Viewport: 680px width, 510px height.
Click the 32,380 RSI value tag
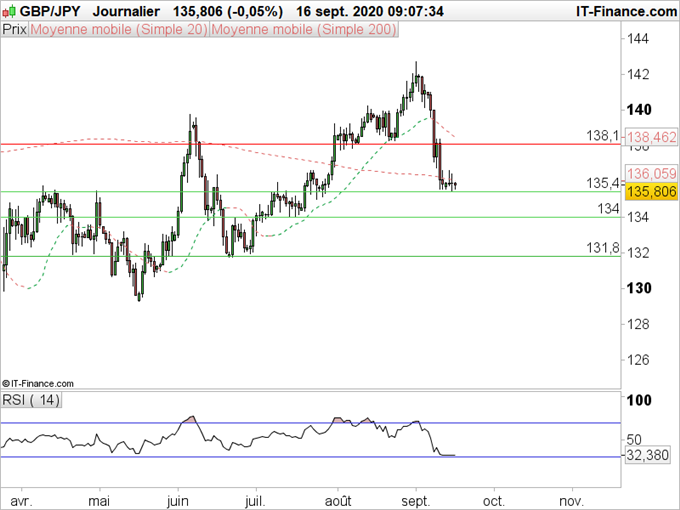pos(647,455)
